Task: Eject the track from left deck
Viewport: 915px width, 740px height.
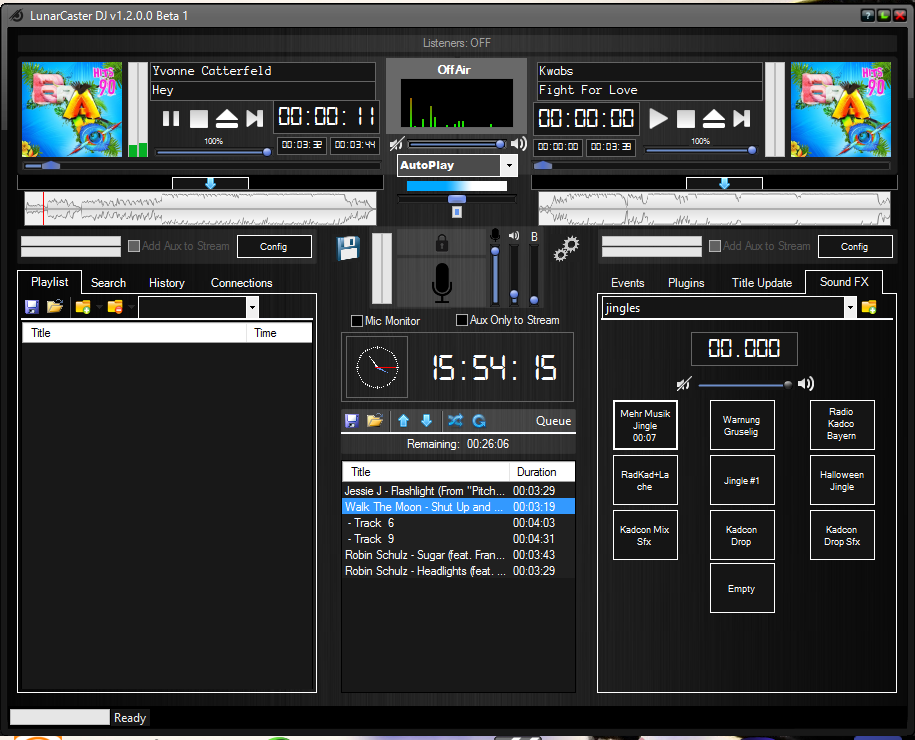Action: tap(226, 119)
